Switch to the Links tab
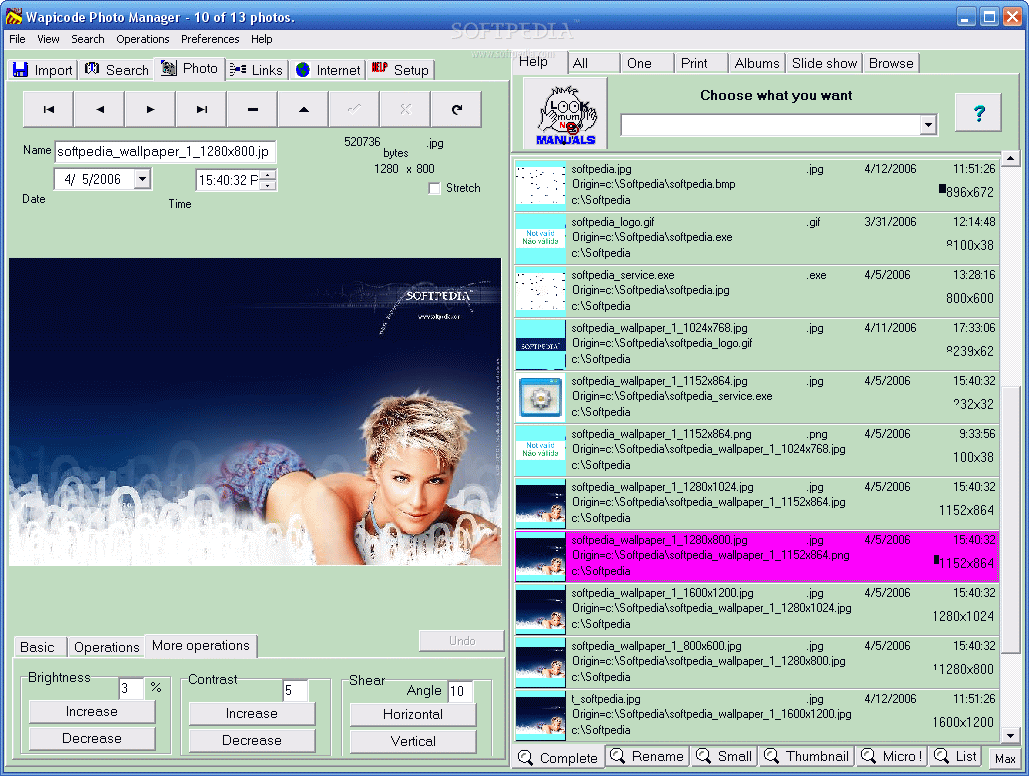Viewport: 1029px width, 776px height. 257,70
